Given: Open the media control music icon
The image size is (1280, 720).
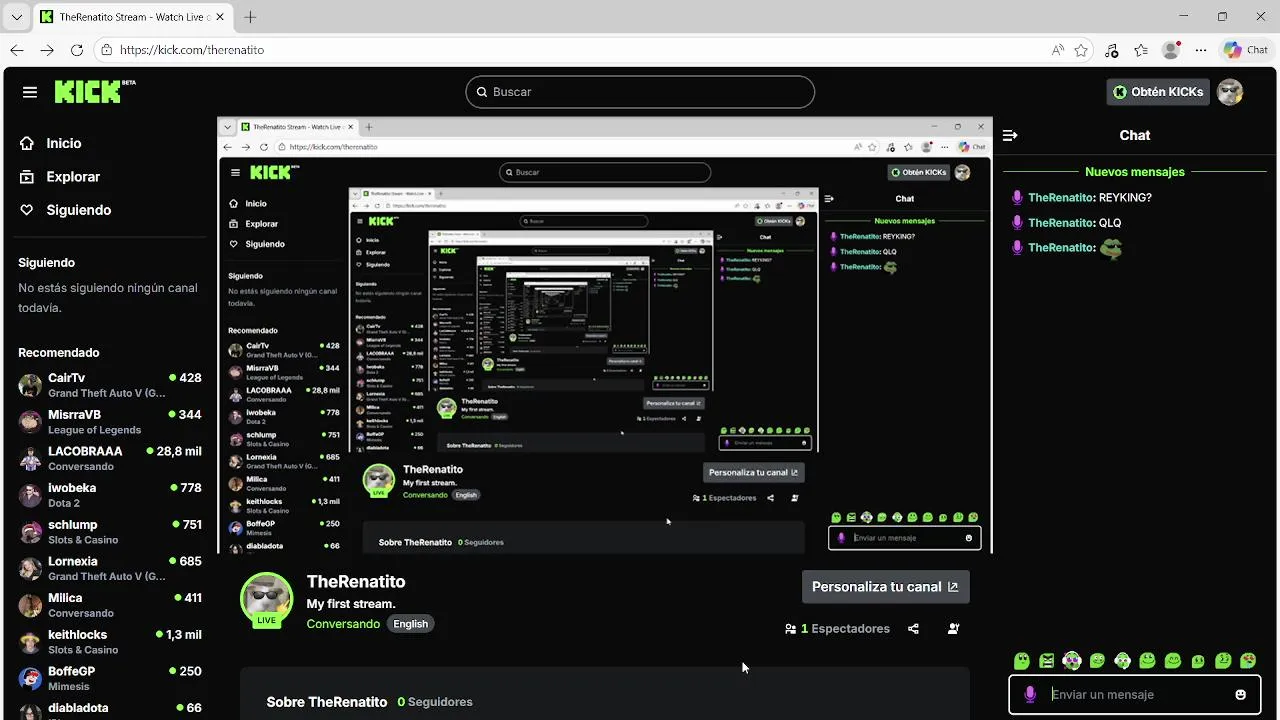Looking at the screenshot, I should [1112, 50].
